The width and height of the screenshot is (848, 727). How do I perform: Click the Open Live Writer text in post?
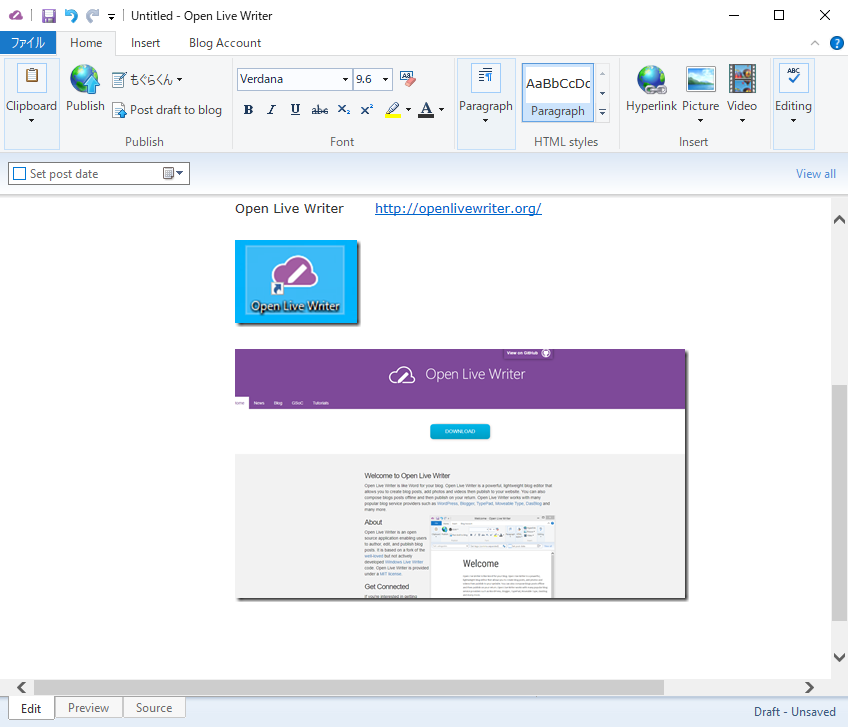click(289, 208)
